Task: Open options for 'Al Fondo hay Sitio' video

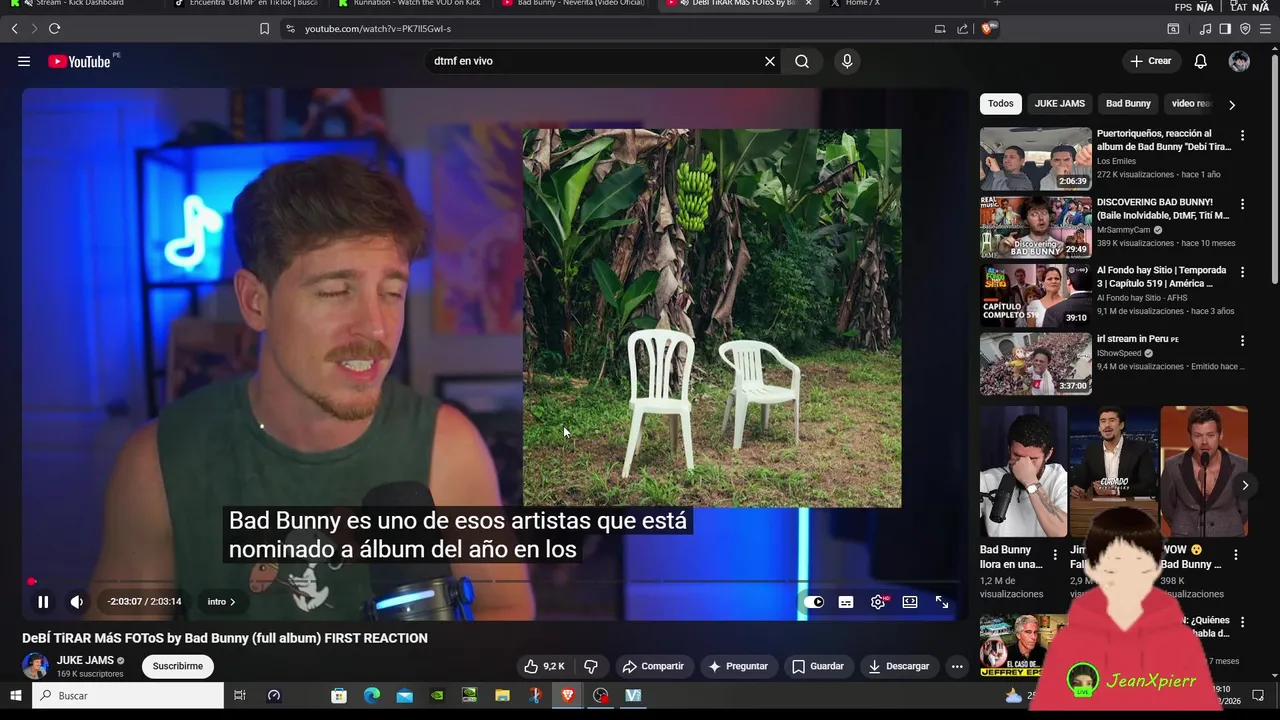Action: (x=1243, y=271)
